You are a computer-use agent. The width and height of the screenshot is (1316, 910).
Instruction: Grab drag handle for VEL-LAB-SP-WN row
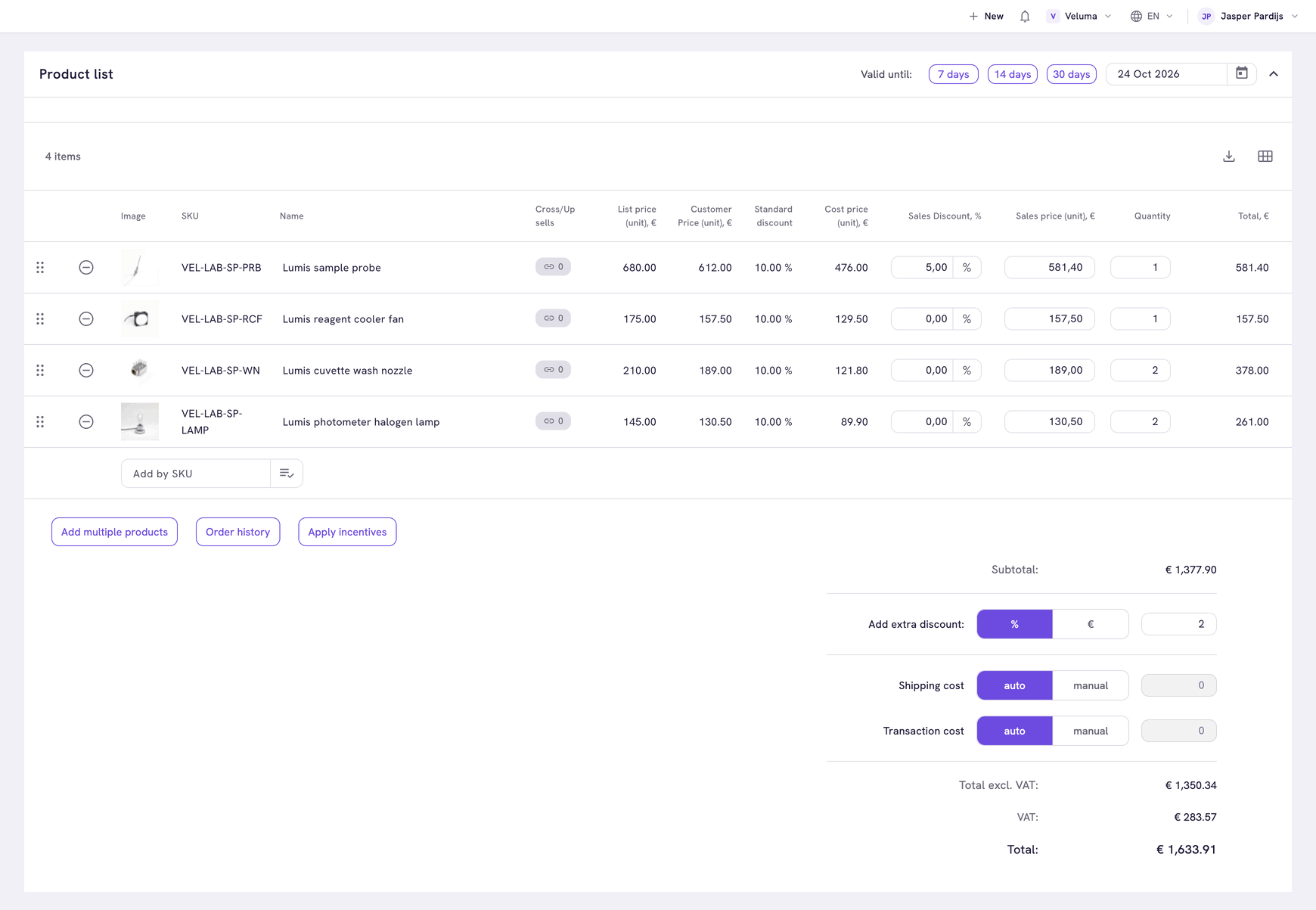[40, 370]
